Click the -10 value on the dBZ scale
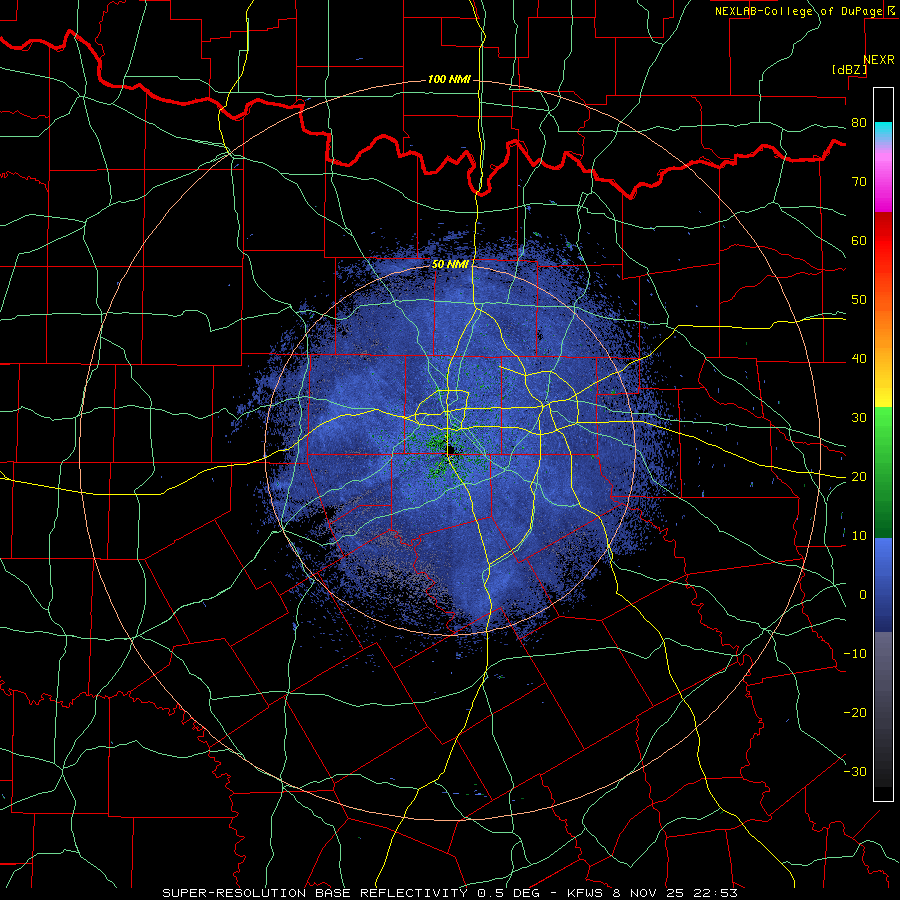The image size is (900, 900). click(x=855, y=654)
